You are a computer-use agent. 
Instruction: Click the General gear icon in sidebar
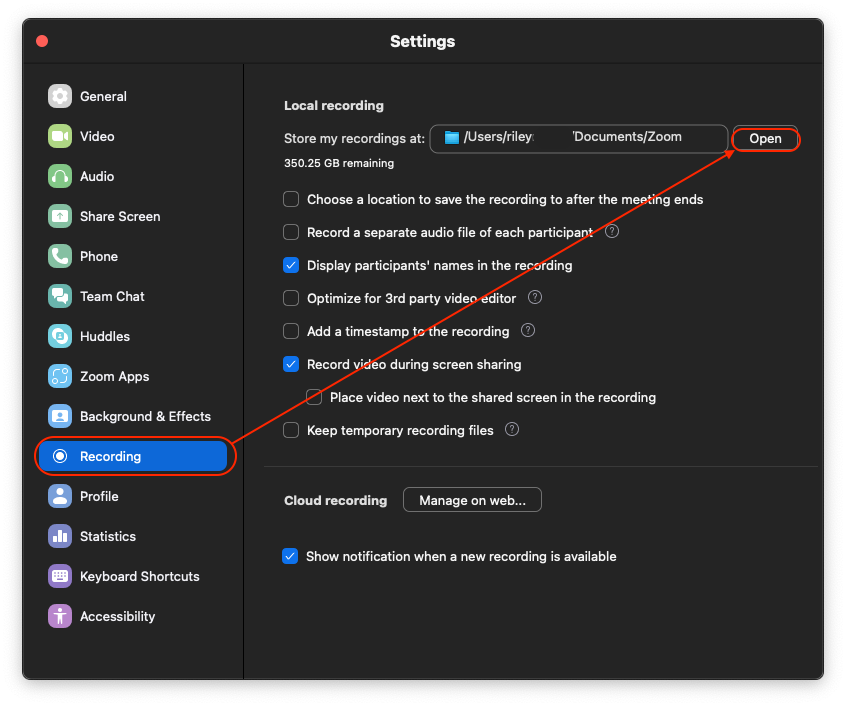coord(60,96)
